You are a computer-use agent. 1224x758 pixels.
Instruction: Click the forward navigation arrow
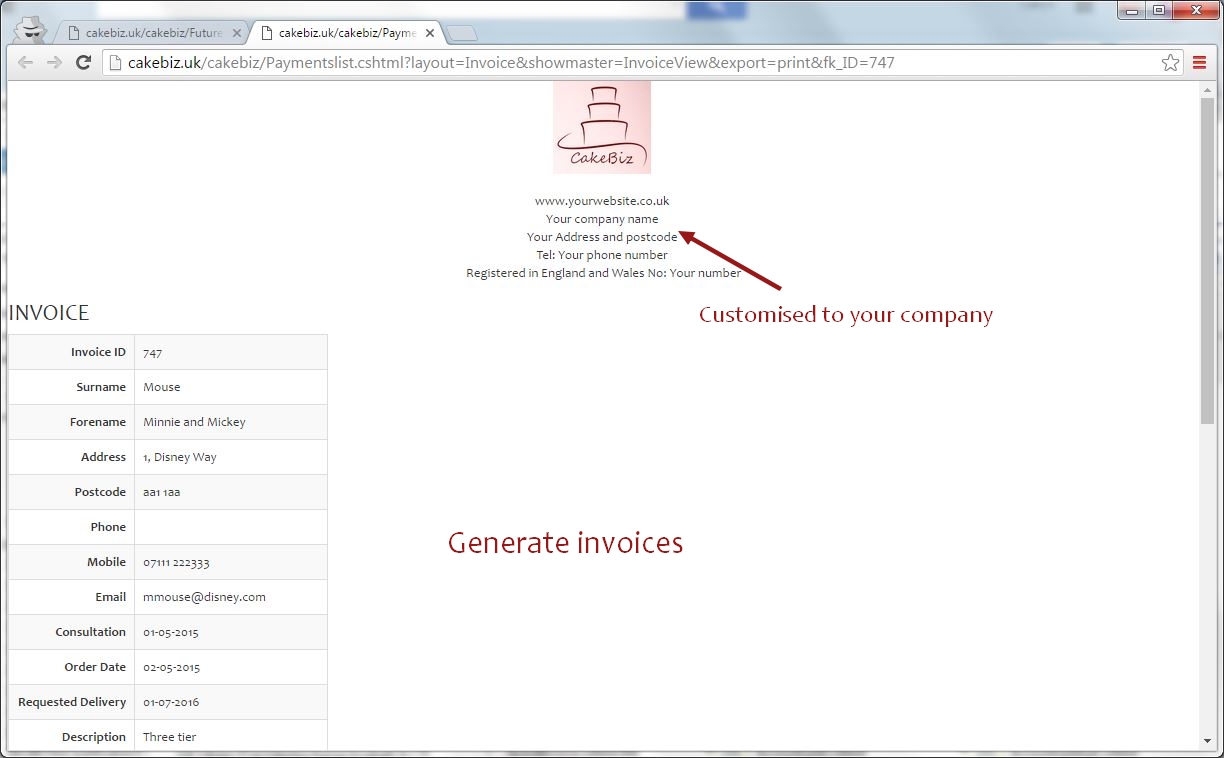point(54,62)
